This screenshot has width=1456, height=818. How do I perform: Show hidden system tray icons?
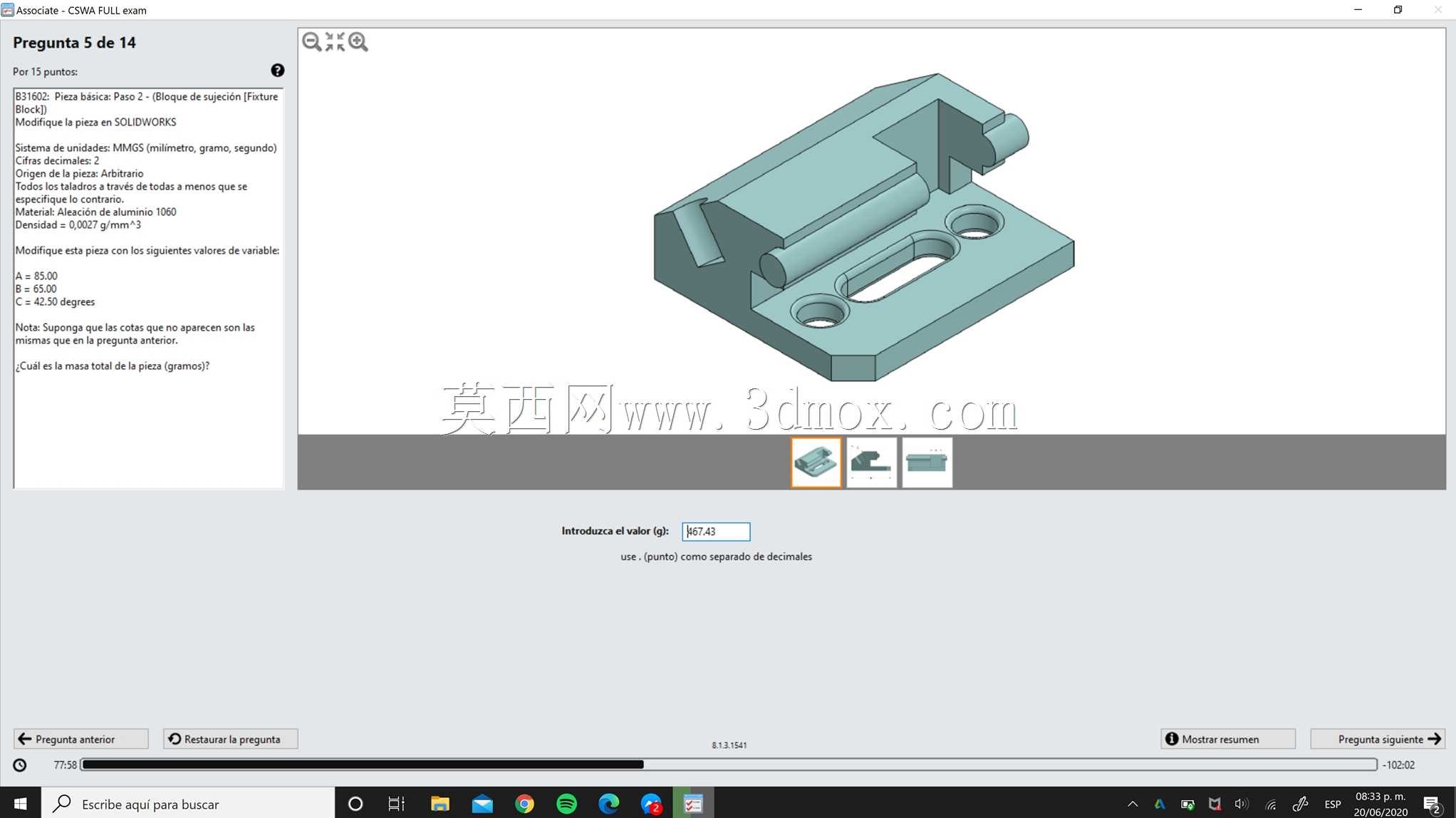point(1133,804)
